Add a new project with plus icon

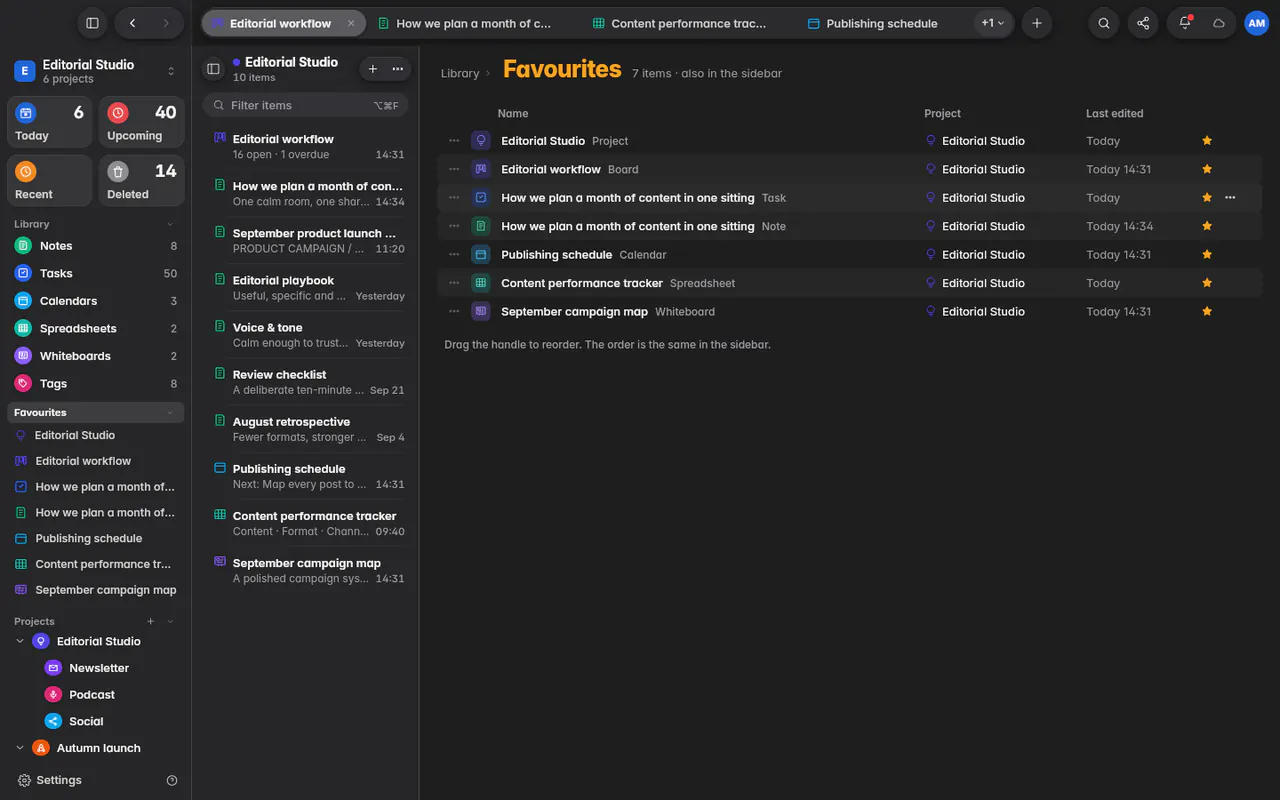tap(151, 621)
